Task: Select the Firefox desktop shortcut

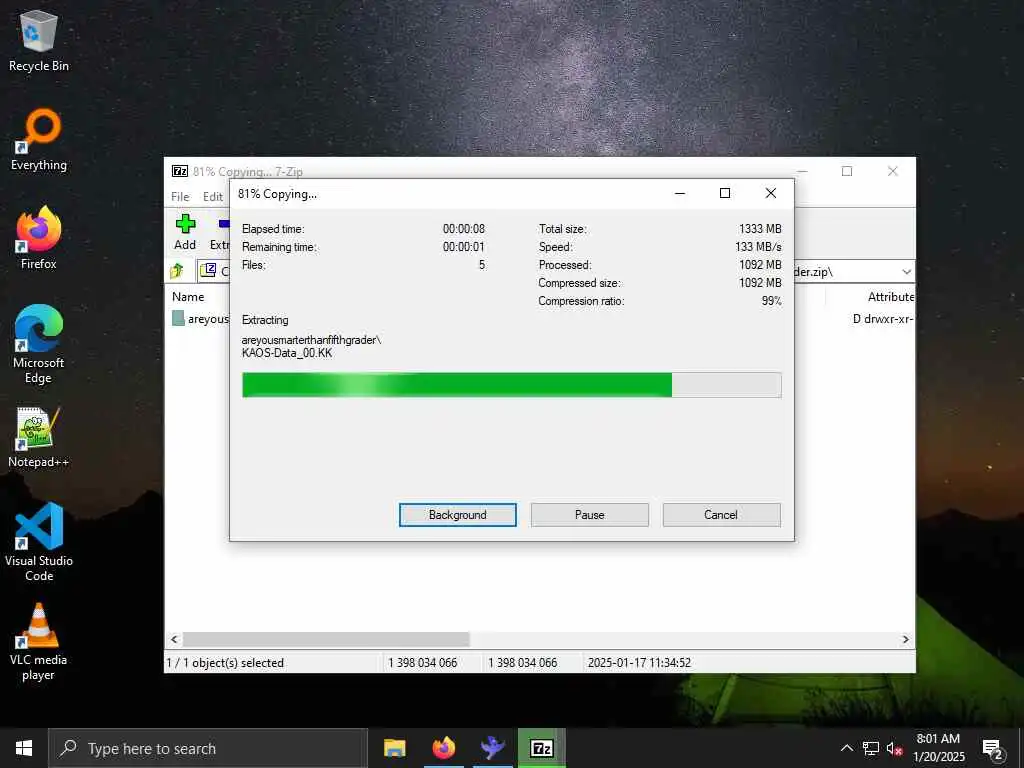Action: [39, 238]
